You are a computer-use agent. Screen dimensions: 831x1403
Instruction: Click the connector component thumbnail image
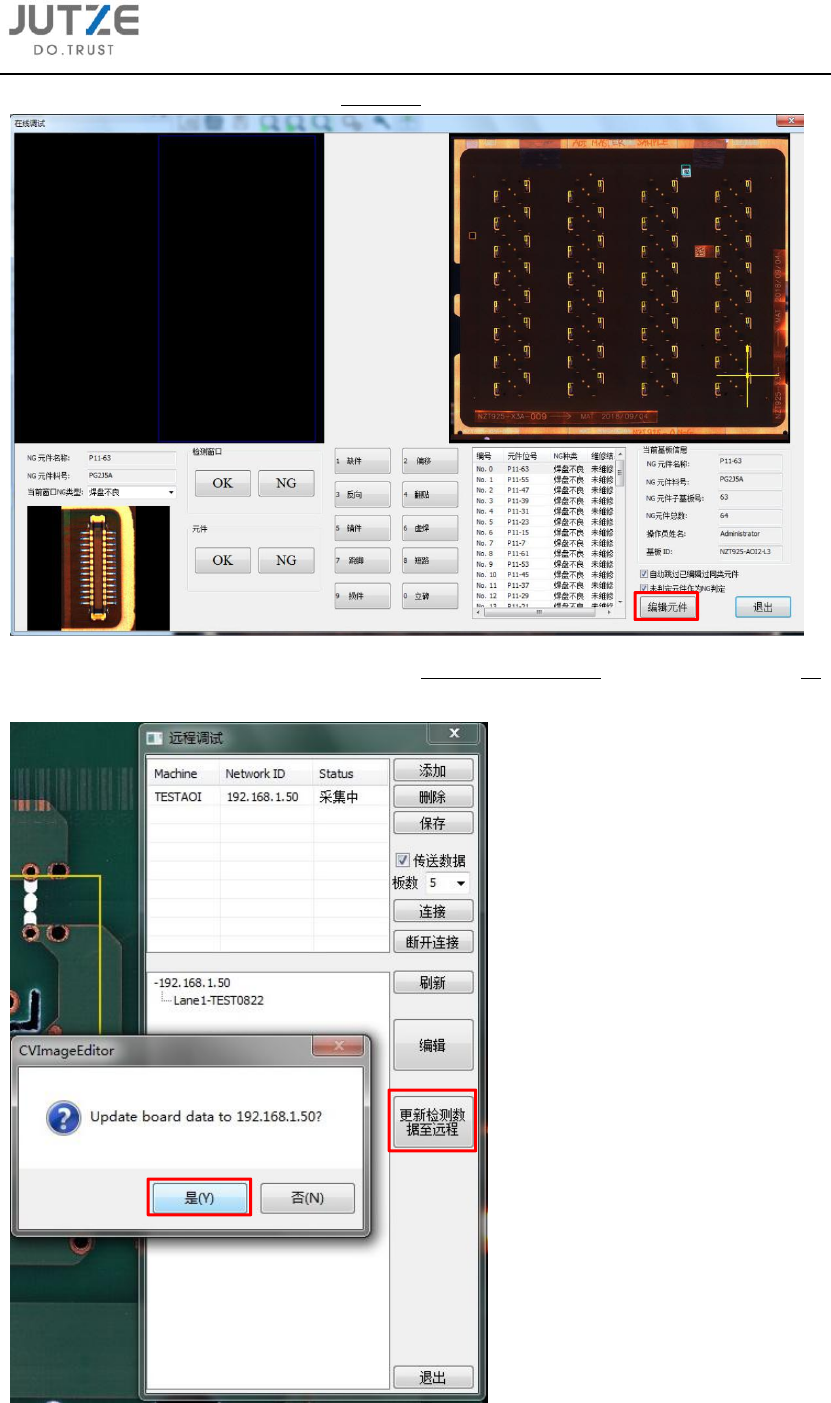click(x=98, y=567)
